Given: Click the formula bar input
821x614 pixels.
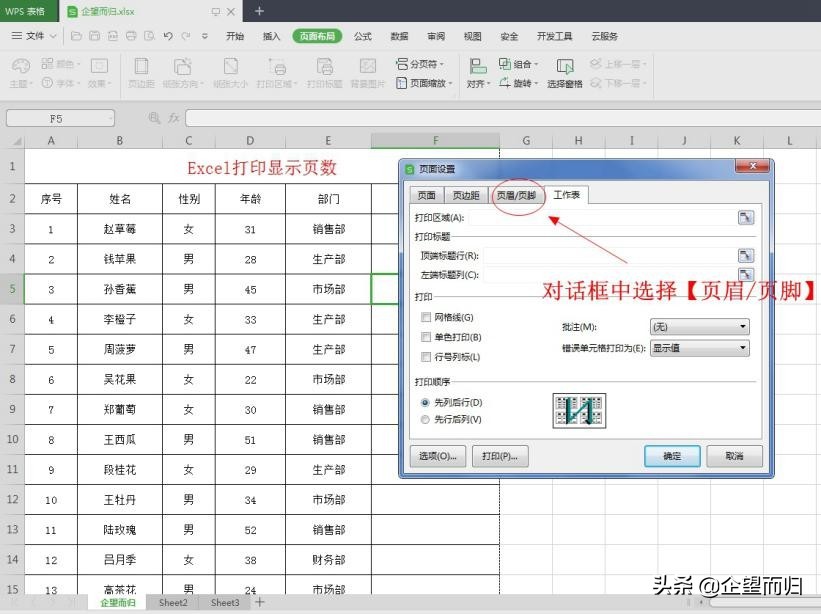Looking at the screenshot, I should click(x=503, y=118).
